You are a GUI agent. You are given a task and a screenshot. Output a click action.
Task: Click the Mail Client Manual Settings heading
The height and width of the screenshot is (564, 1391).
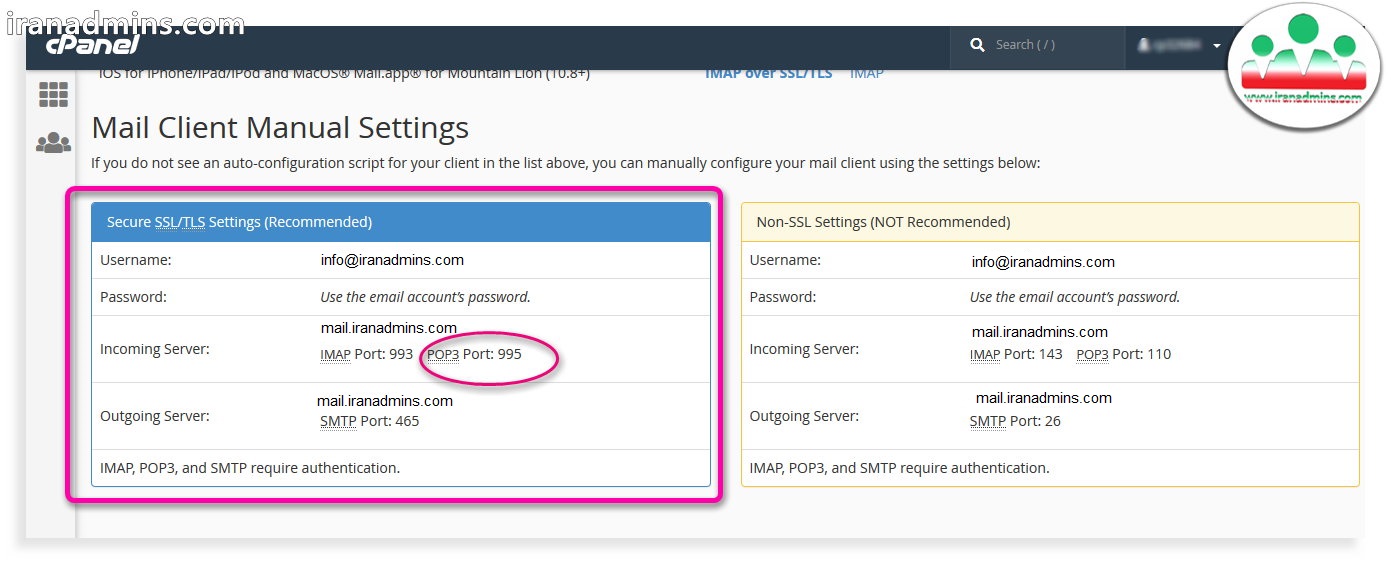tap(280, 128)
